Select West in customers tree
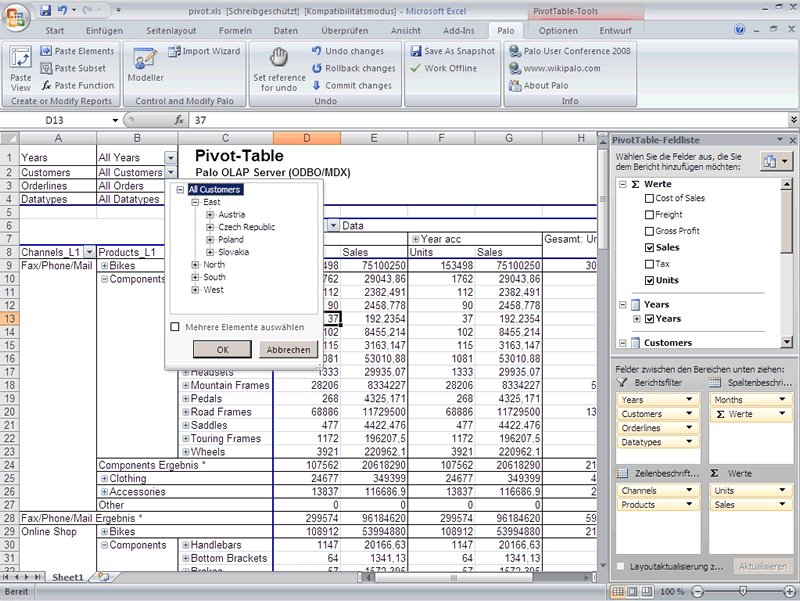800x601 pixels. 213,289
